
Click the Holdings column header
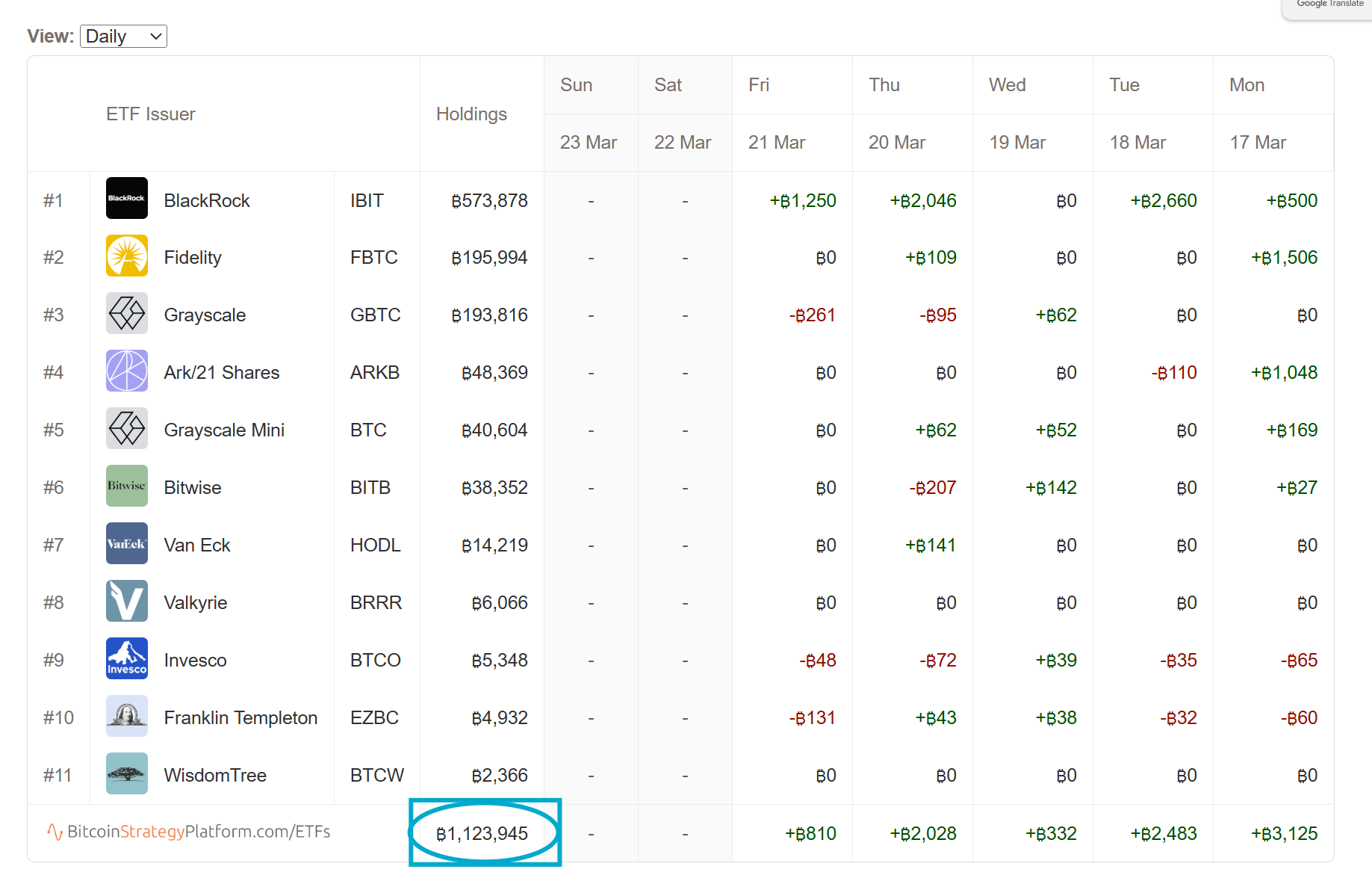point(471,114)
